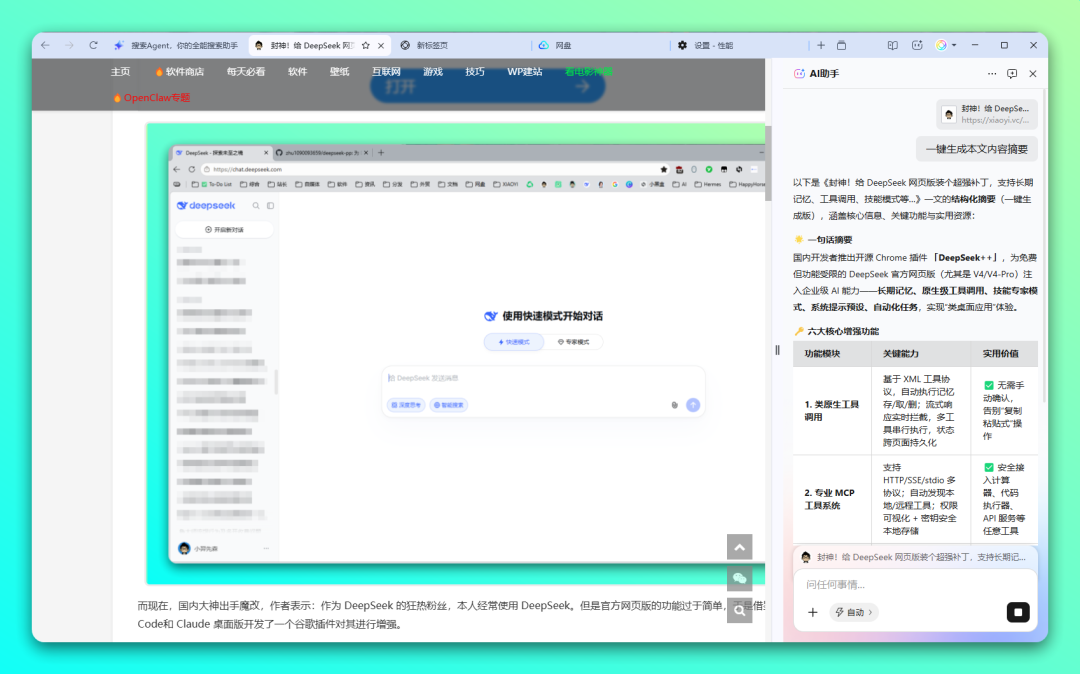
Task: Click the back-to-top arrow button
Action: coord(740,547)
